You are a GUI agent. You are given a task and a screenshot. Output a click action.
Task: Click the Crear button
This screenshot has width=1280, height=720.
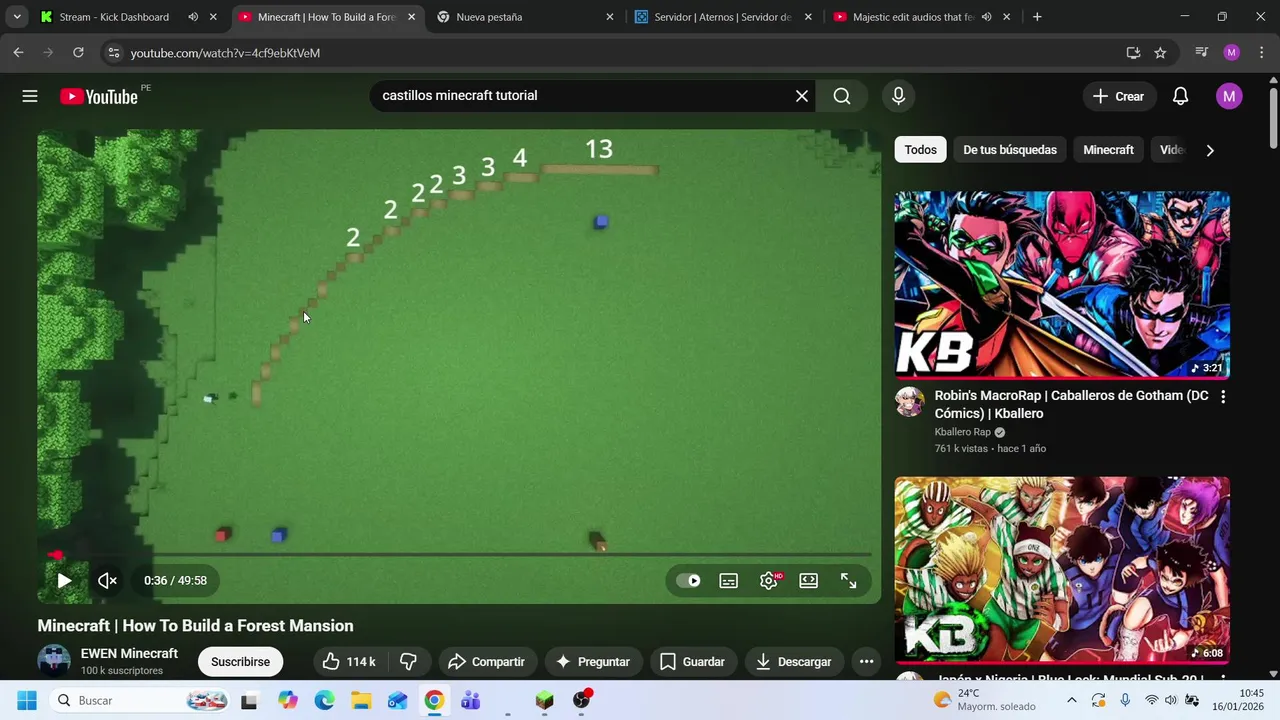tap(1119, 96)
